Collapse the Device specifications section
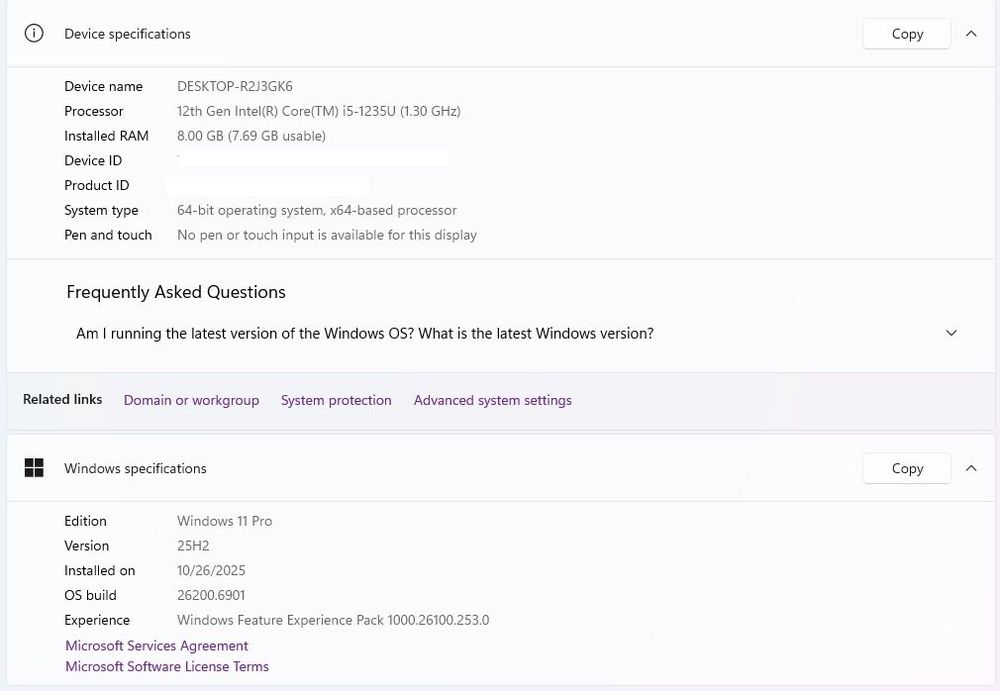 (971, 34)
